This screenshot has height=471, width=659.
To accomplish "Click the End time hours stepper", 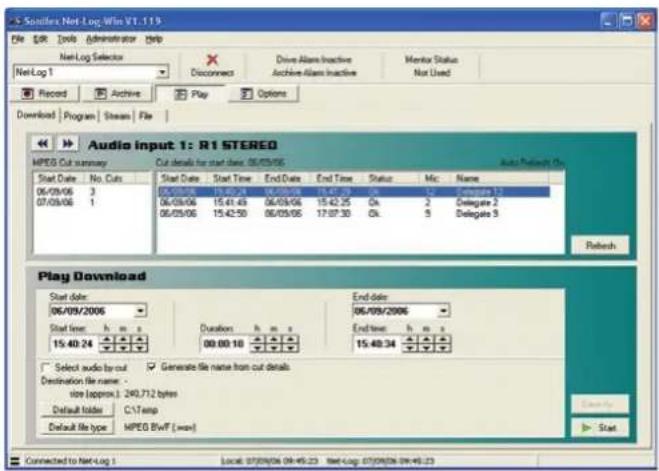I will click(410, 344).
